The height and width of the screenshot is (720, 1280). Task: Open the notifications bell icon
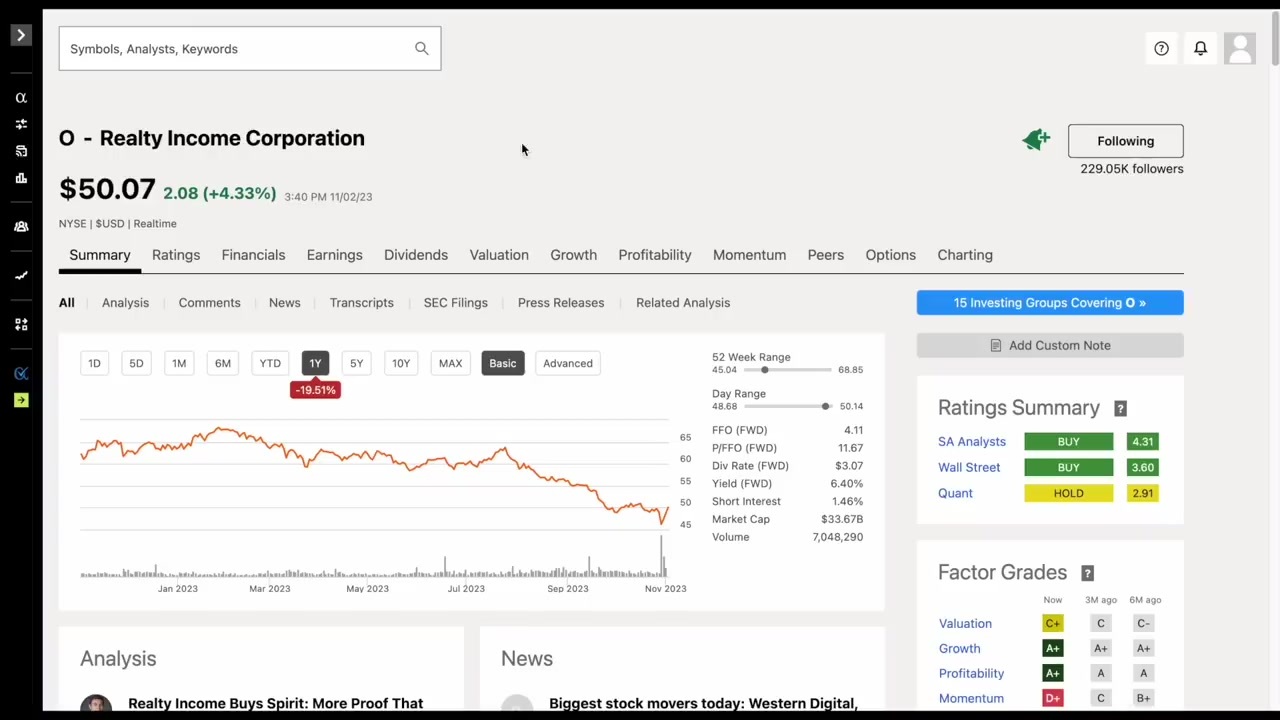coord(1200,48)
